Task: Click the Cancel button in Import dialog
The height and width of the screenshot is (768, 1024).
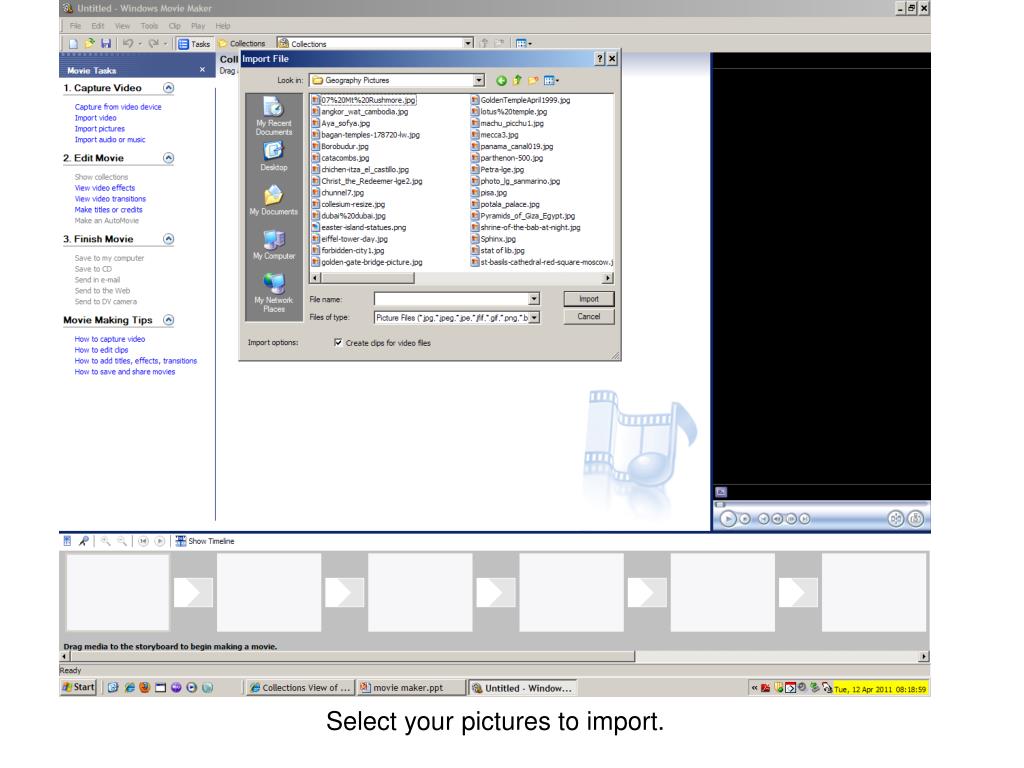Action: (x=588, y=317)
